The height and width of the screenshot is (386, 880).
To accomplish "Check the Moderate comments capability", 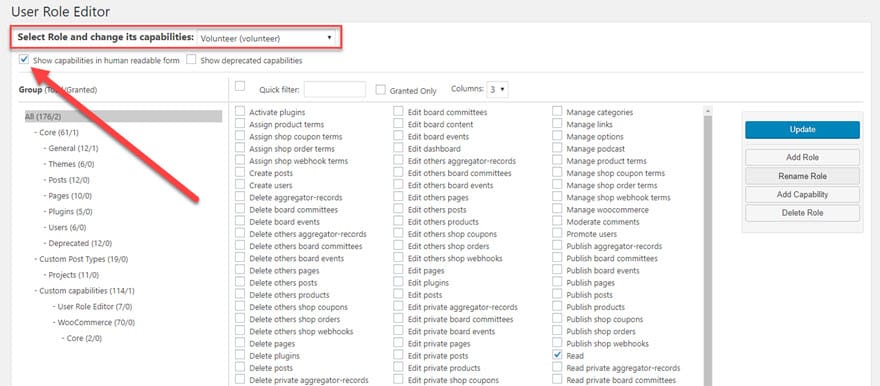I will (x=557, y=221).
